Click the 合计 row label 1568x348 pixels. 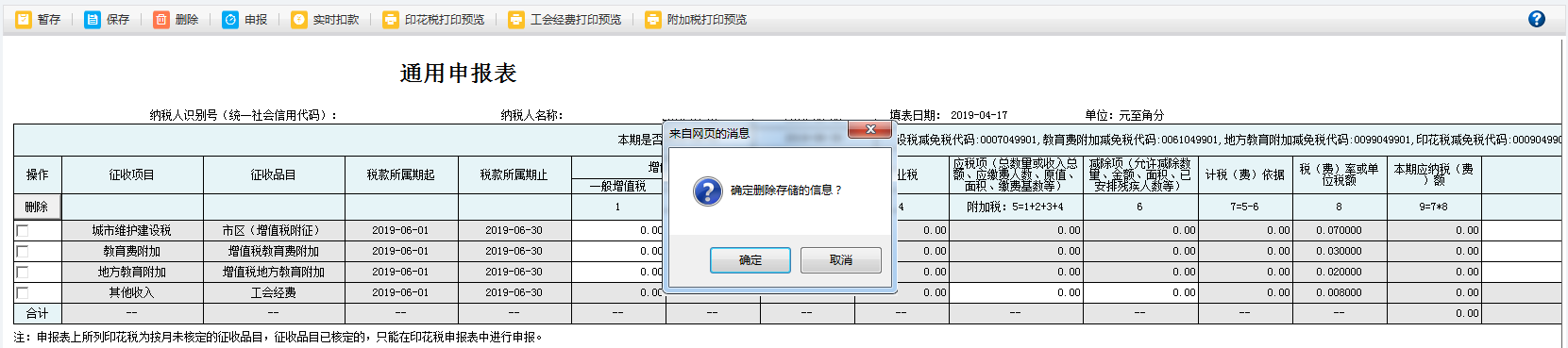tap(38, 313)
